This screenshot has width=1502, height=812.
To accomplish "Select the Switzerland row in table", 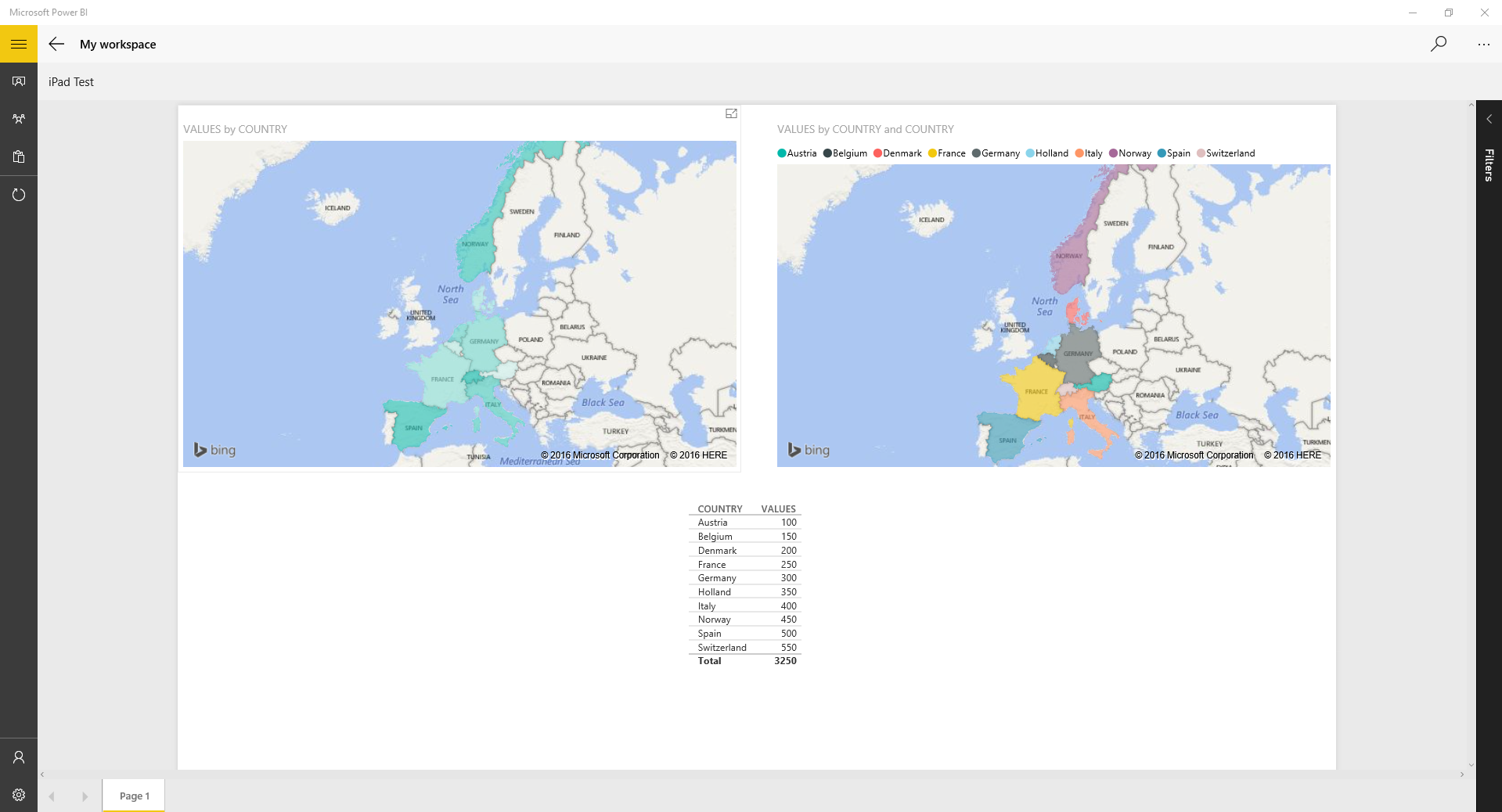I will [x=745, y=648].
